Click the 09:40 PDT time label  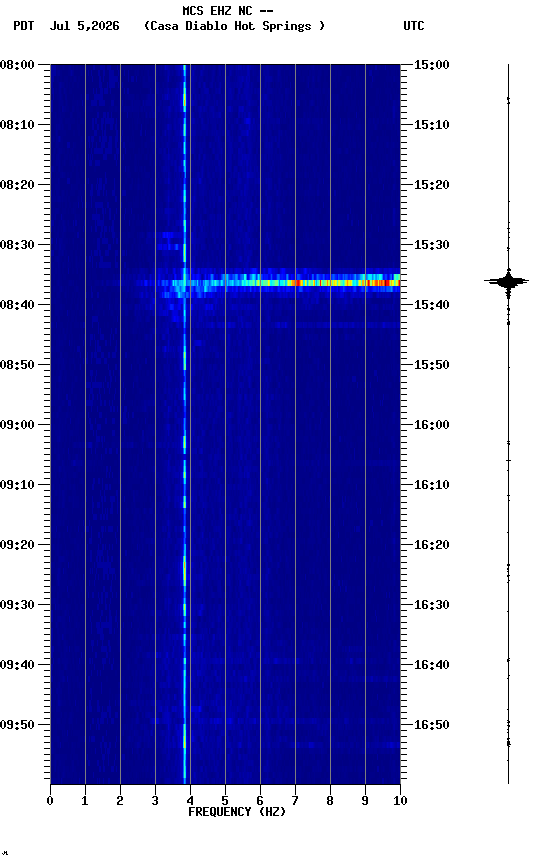click(17, 665)
